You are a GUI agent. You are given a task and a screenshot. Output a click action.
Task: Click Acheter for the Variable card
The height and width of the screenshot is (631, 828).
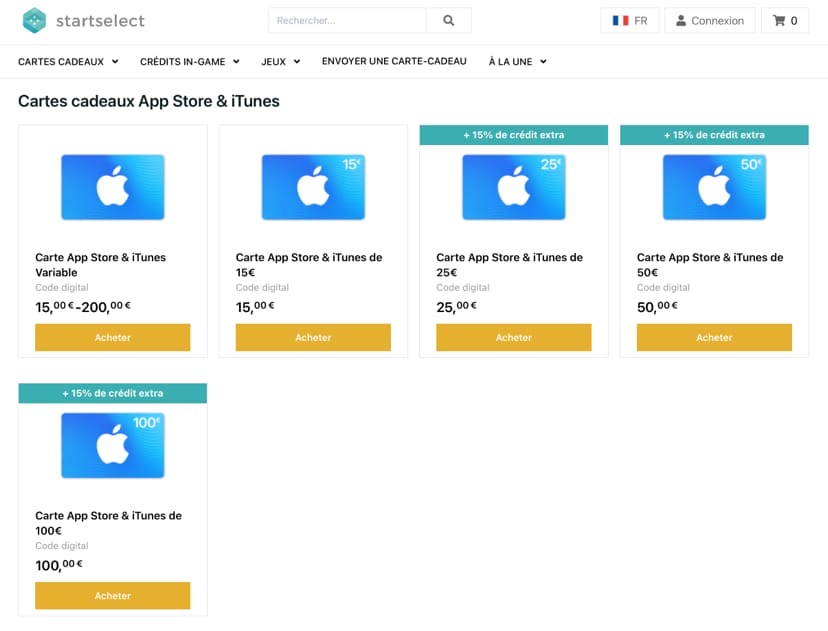coord(112,338)
